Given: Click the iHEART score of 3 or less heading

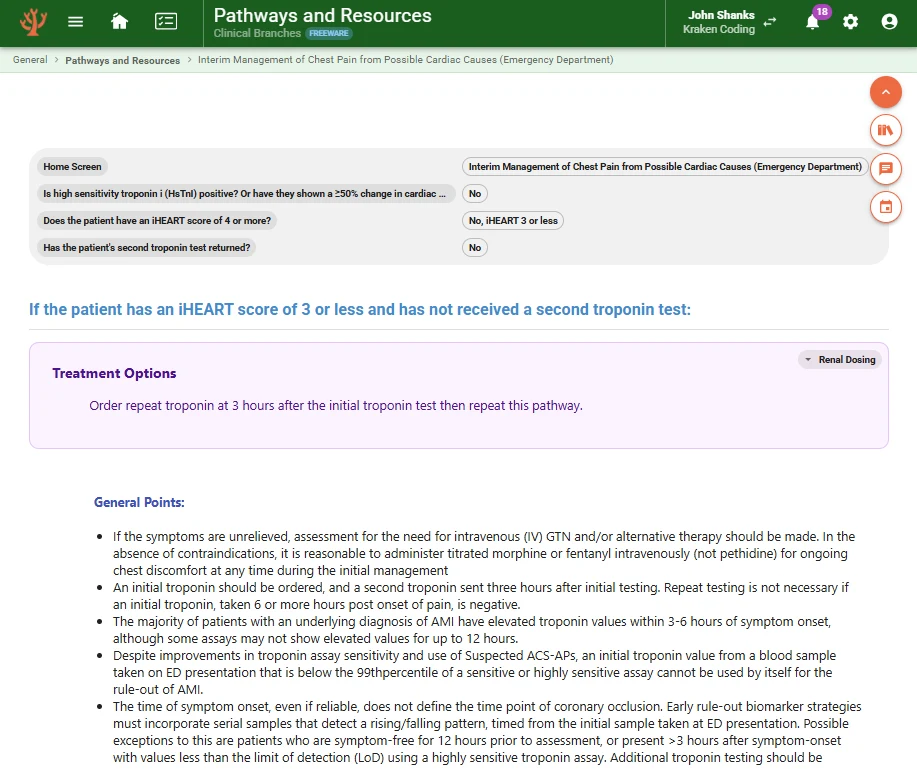Looking at the screenshot, I should pyautogui.click(x=360, y=309).
